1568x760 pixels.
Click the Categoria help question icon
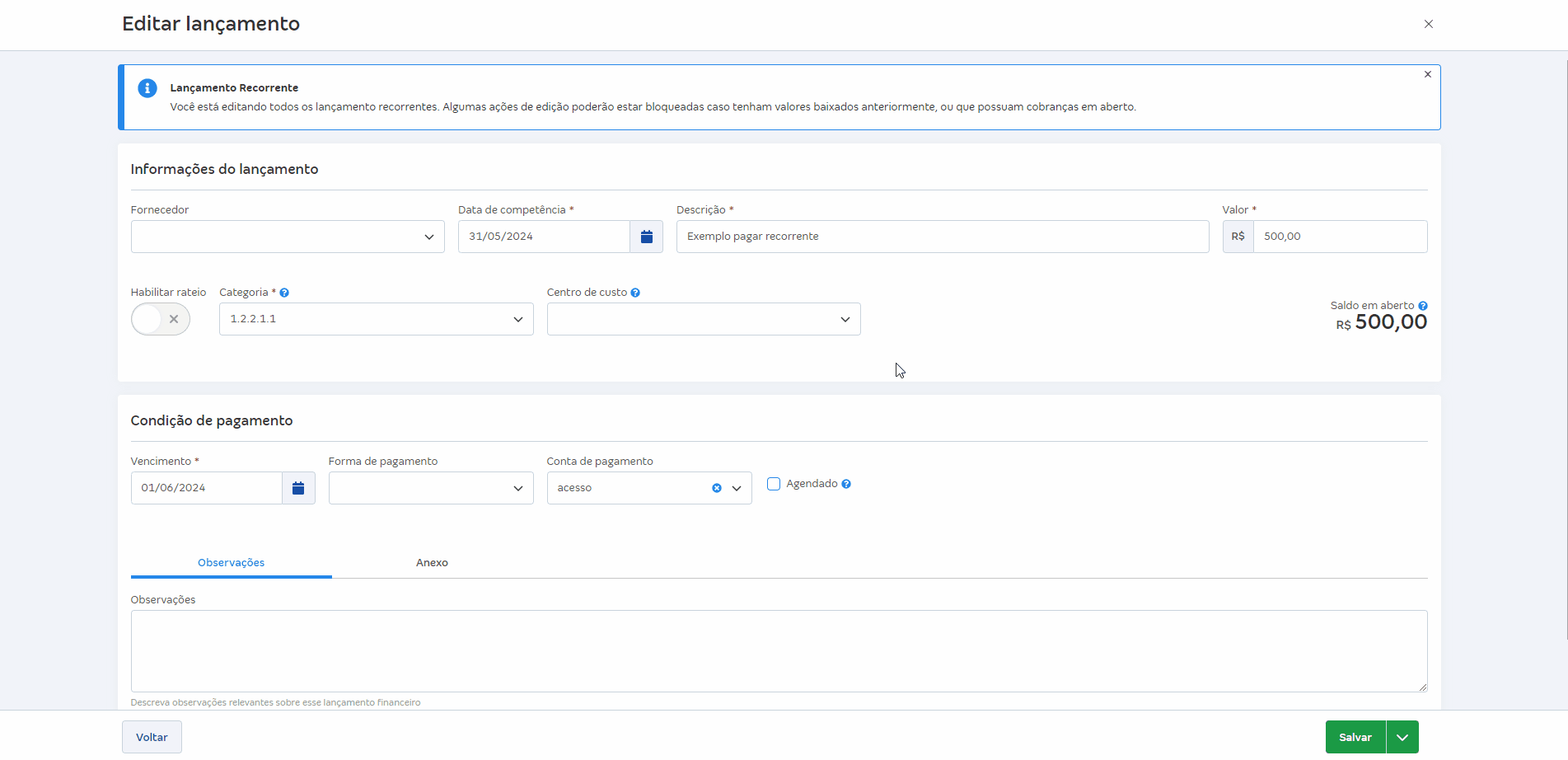[x=284, y=293]
